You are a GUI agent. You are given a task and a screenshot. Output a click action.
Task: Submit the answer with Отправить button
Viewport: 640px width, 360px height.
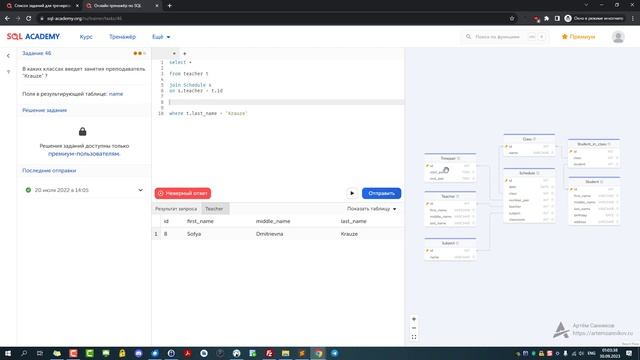[381, 193]
